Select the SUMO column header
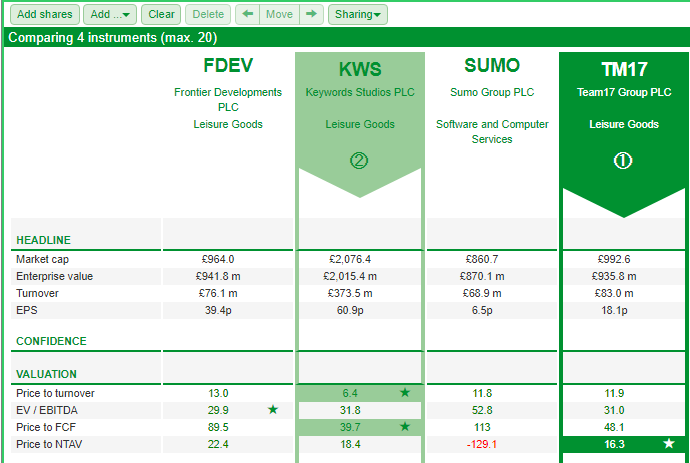This screenshot has height=463, width=690. pyautogui.click(x=492, y=66)
